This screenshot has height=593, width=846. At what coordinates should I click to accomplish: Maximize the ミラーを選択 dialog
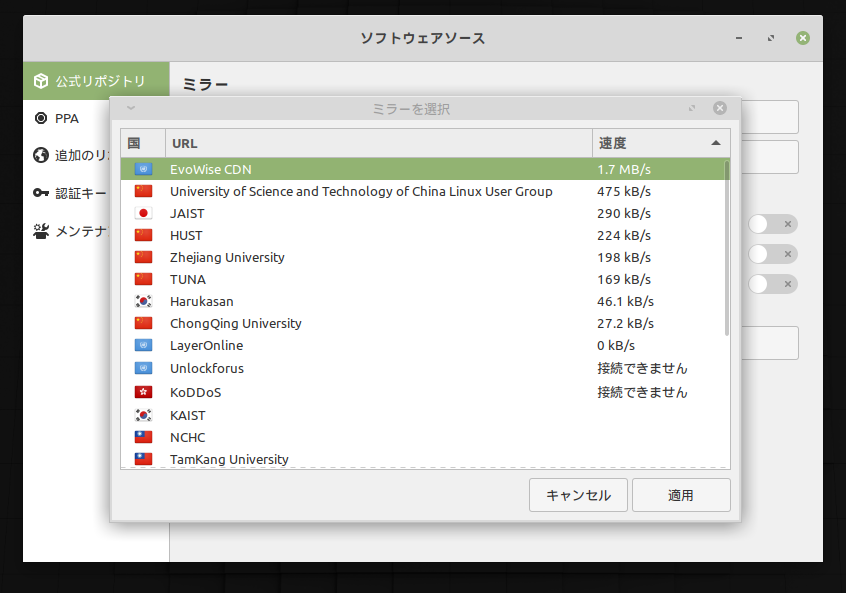click(x=692, y=108)
